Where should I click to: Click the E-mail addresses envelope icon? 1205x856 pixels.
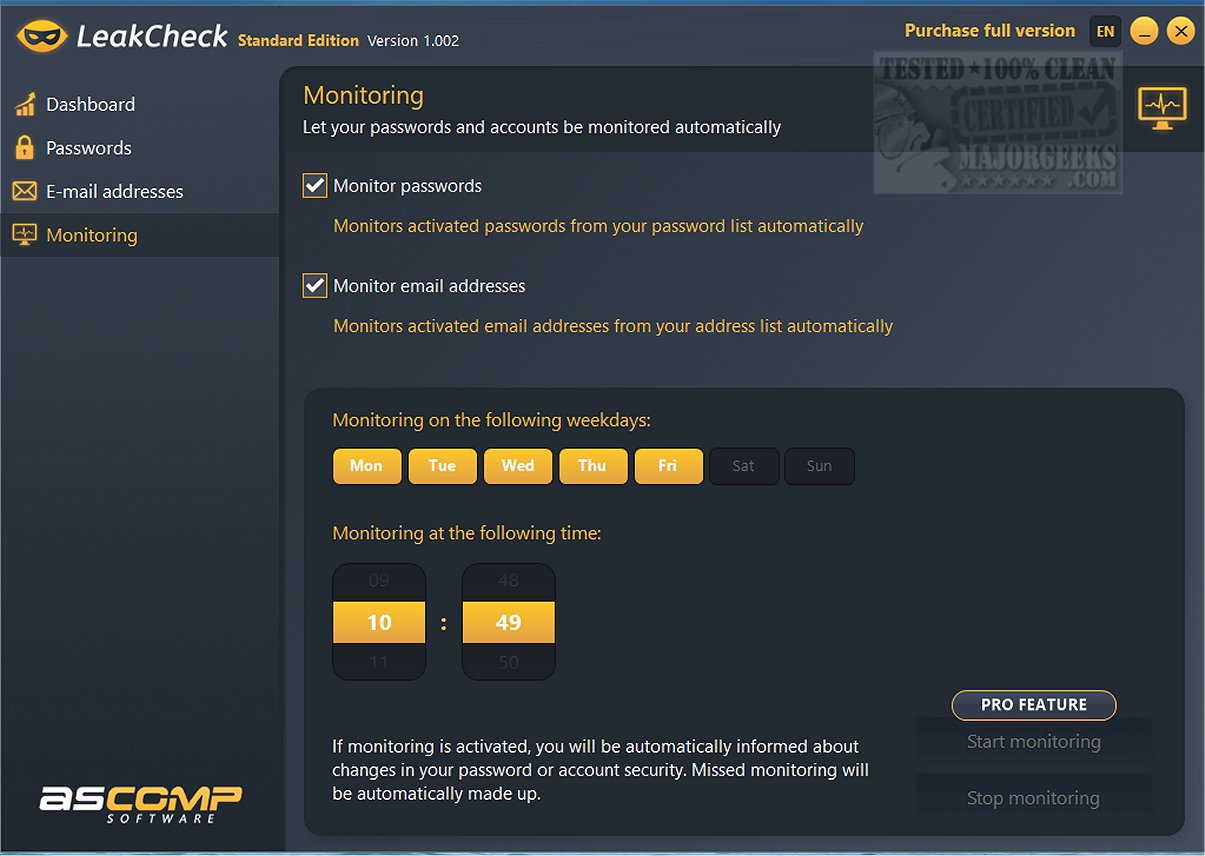click(24, 191)
